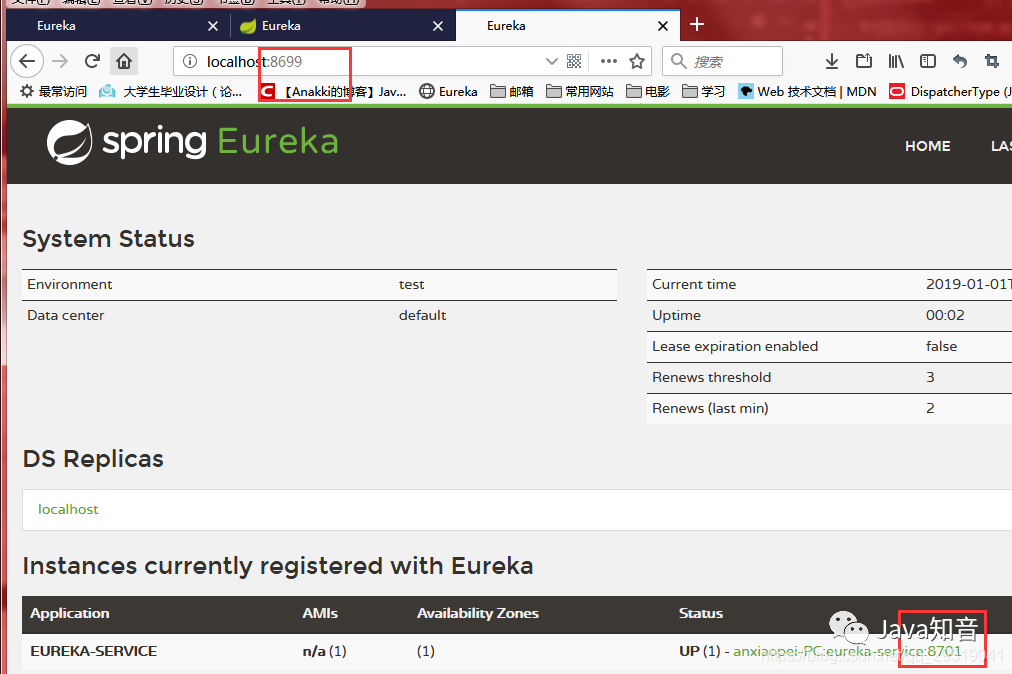1012x674 pixels.
Task: Open the 常用网站 bookmark folder
Action: [x=580, y=92]
